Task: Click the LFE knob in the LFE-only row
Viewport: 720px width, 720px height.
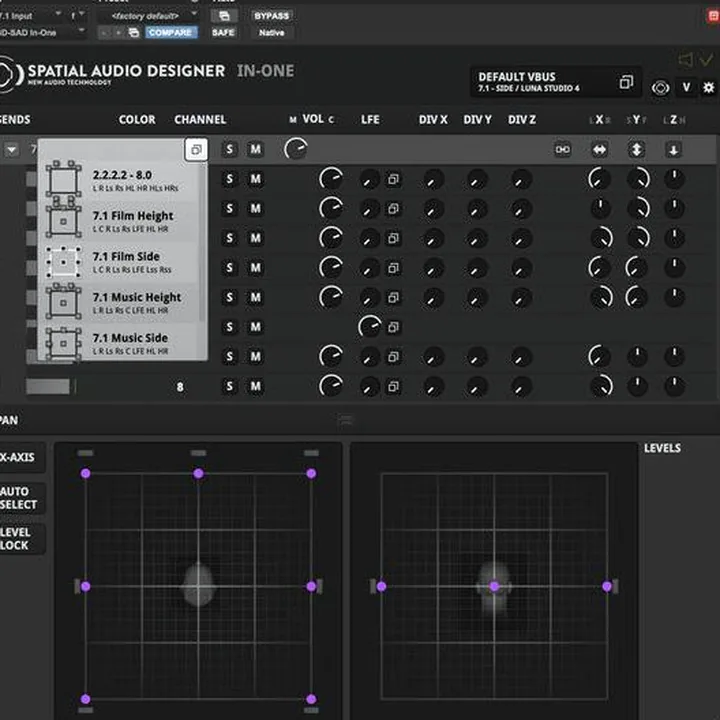Action: pyautogui.click(x=370, y=326)
